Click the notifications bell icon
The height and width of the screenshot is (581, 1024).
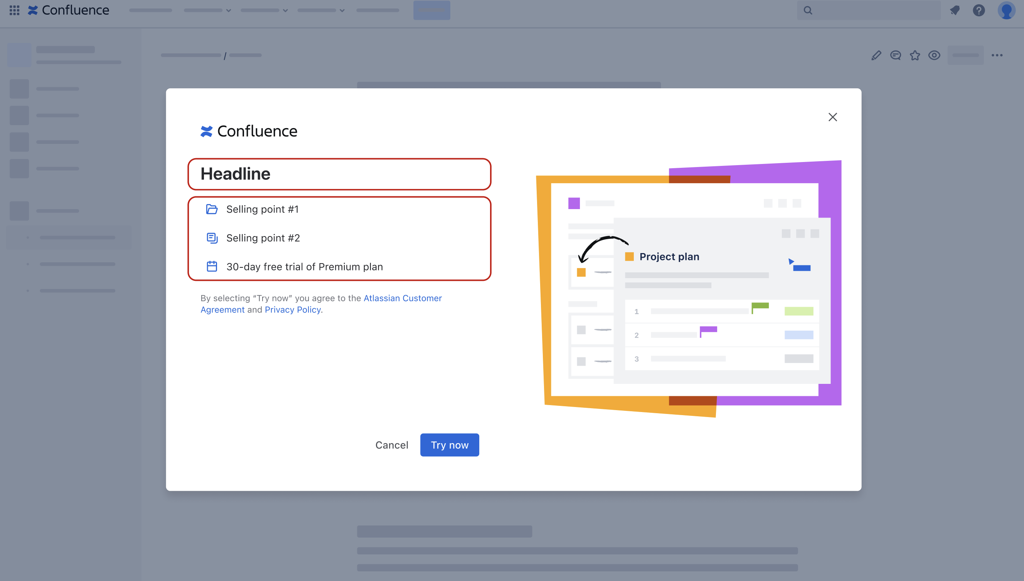[954, 10]
